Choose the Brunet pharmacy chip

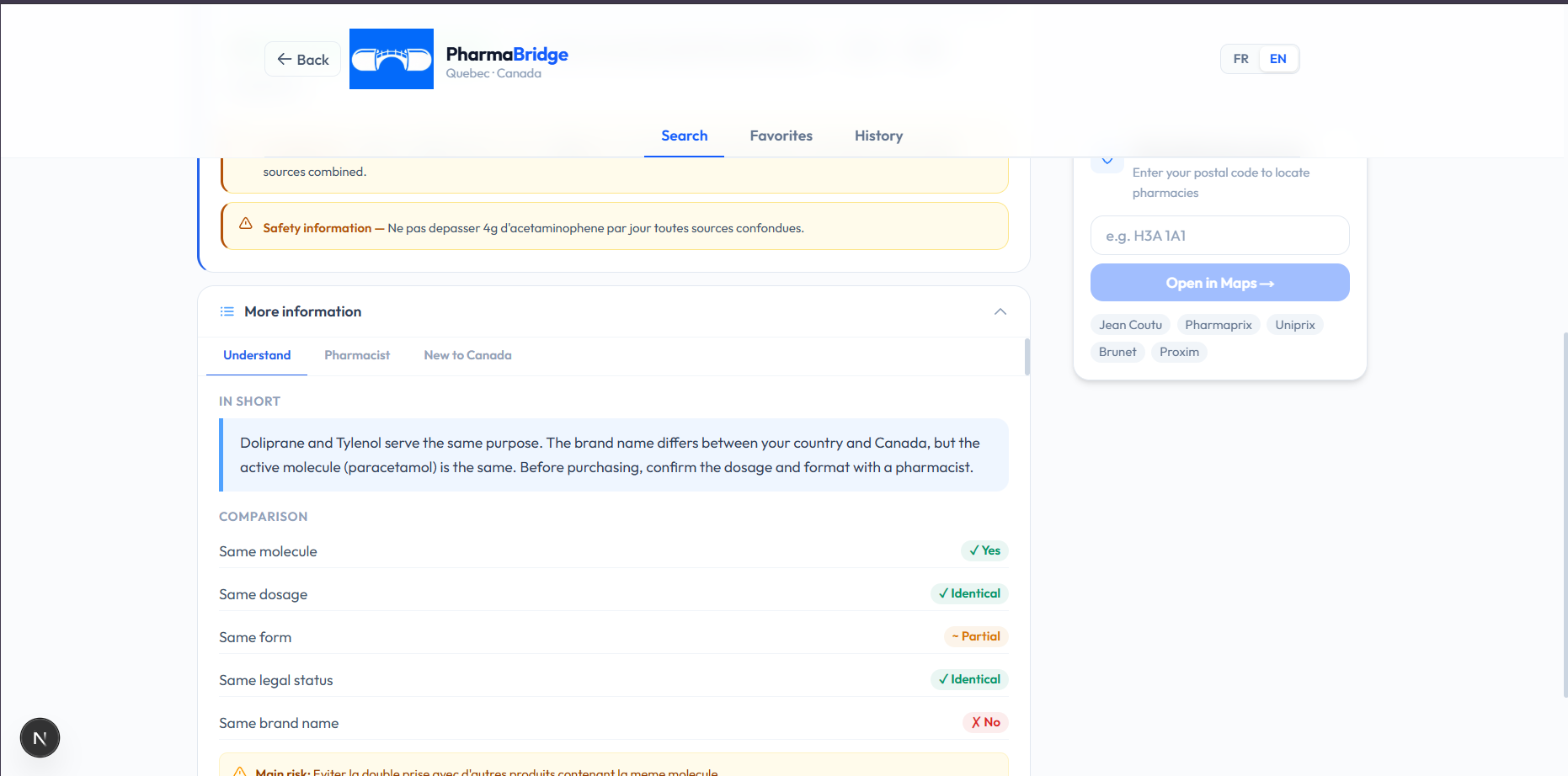1117,352
